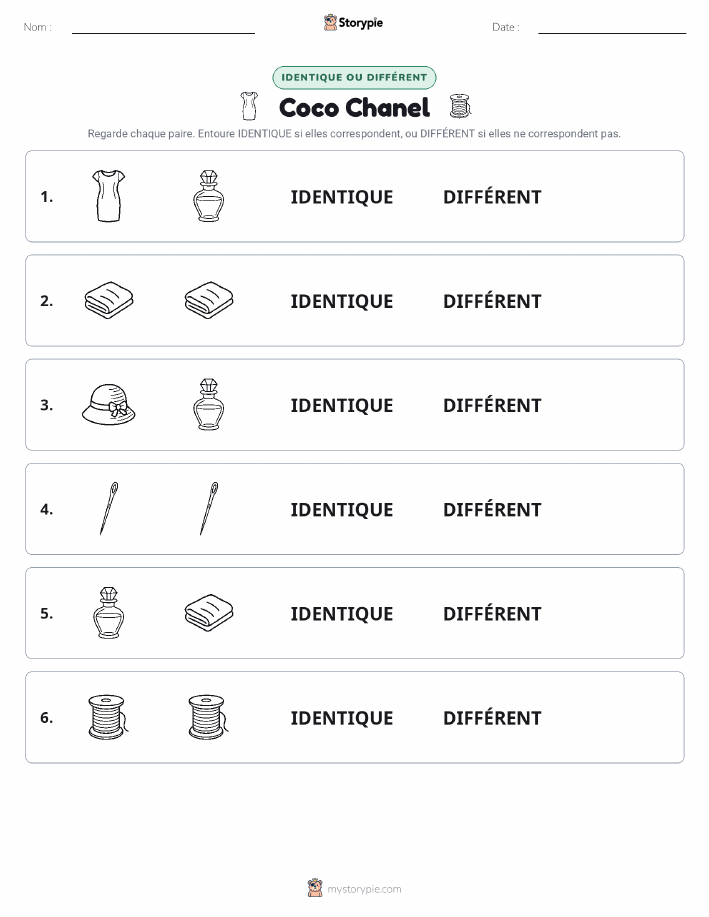Click the left sewing needle in row 4
This screenshot has width=709, height=917.
click(x=109, y=508)
